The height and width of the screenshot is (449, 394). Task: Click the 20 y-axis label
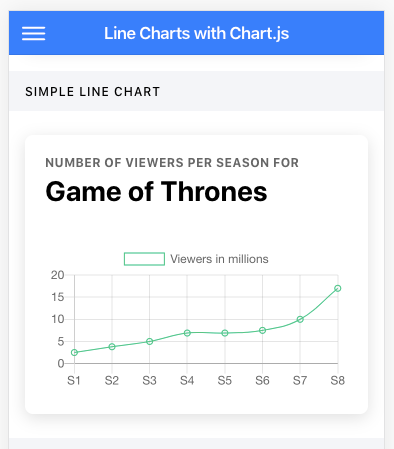coord(57,275)
